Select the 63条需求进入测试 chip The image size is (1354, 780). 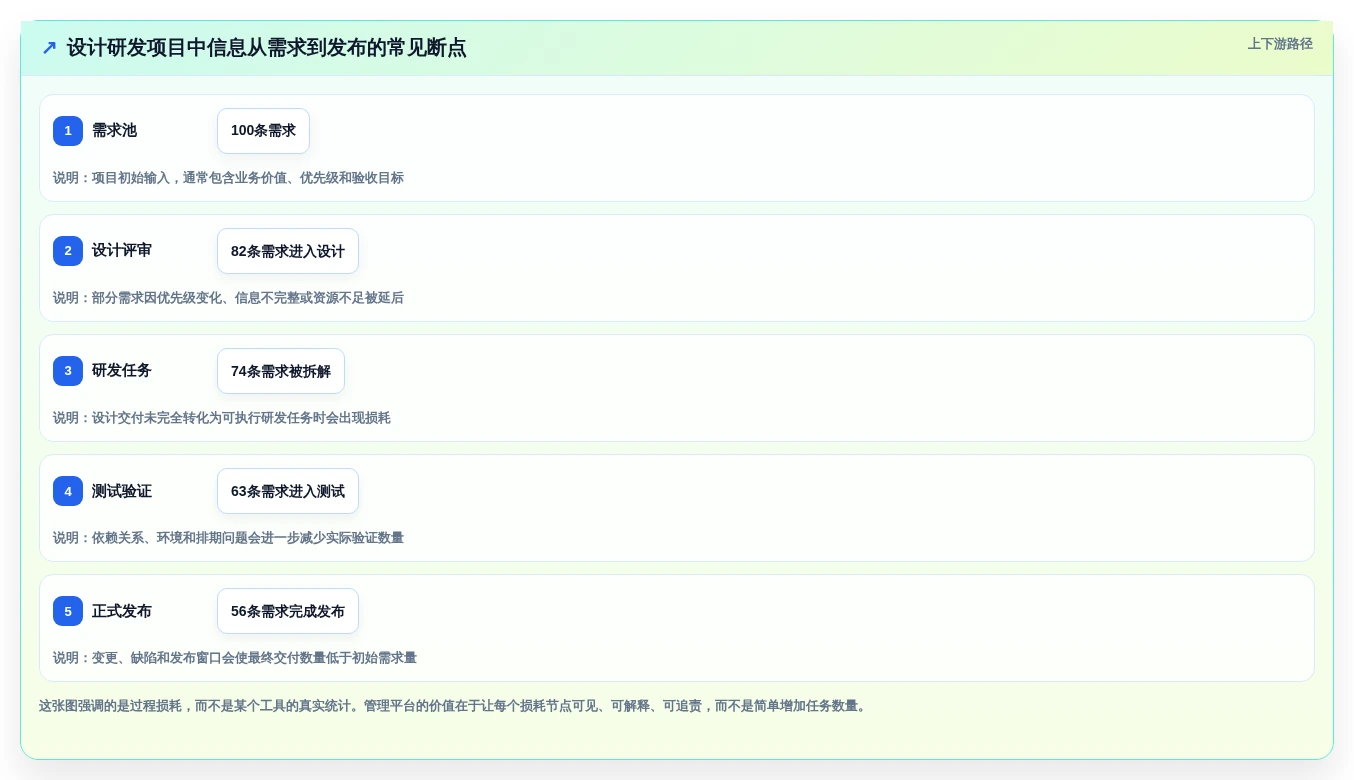(x=288, y=491)
